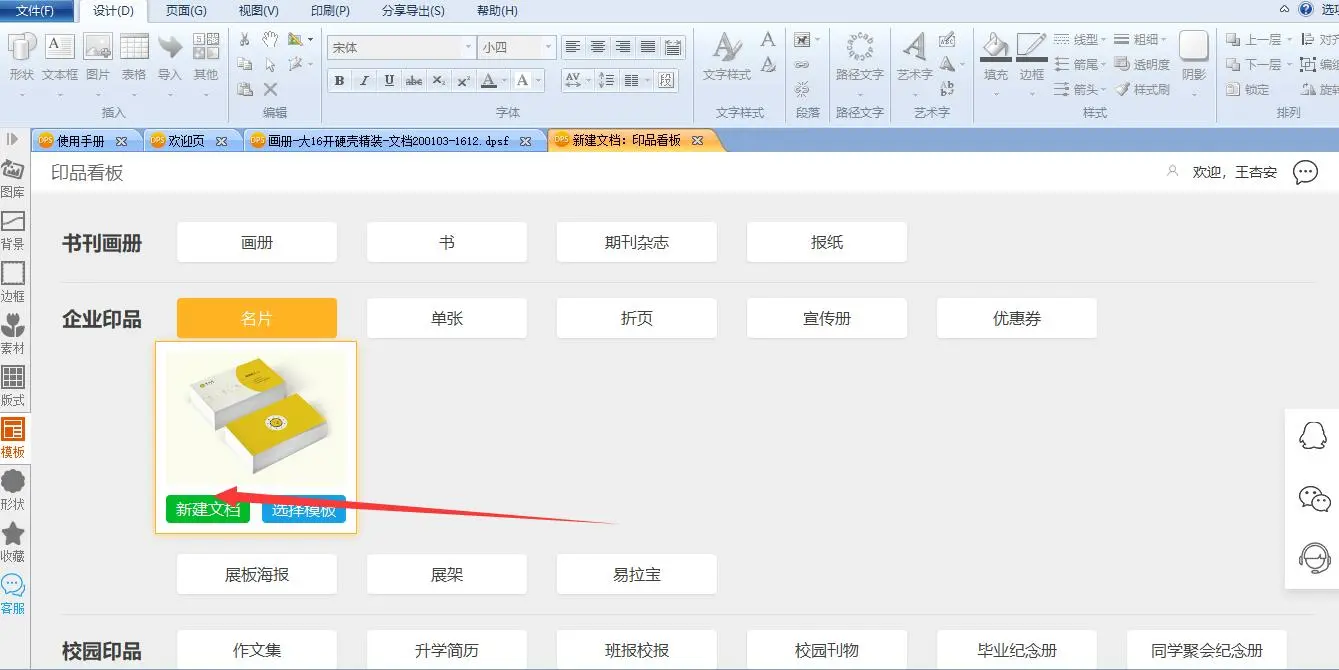Open the 背景 background sidebar panel
This screenshot has width=1339, height=670.
pyautogui.click(x=13, y=229)
